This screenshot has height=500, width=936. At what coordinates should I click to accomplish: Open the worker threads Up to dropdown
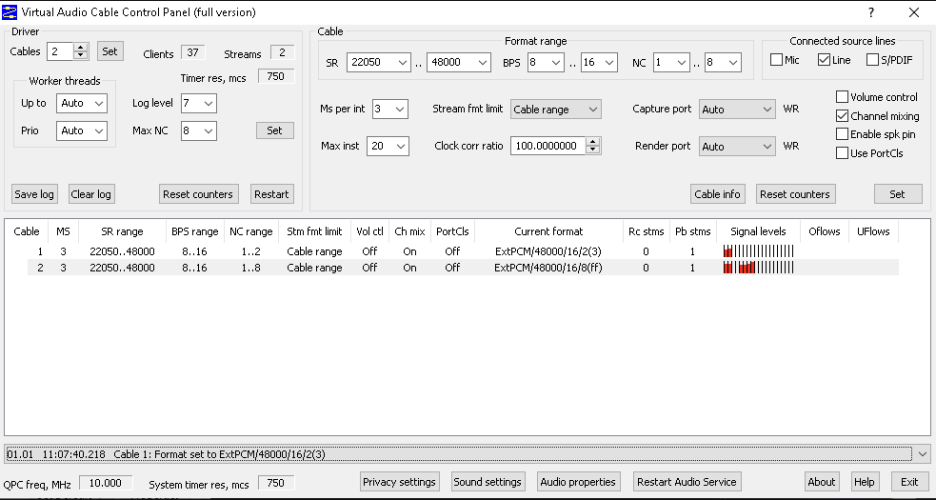click(x=82, y=103)
